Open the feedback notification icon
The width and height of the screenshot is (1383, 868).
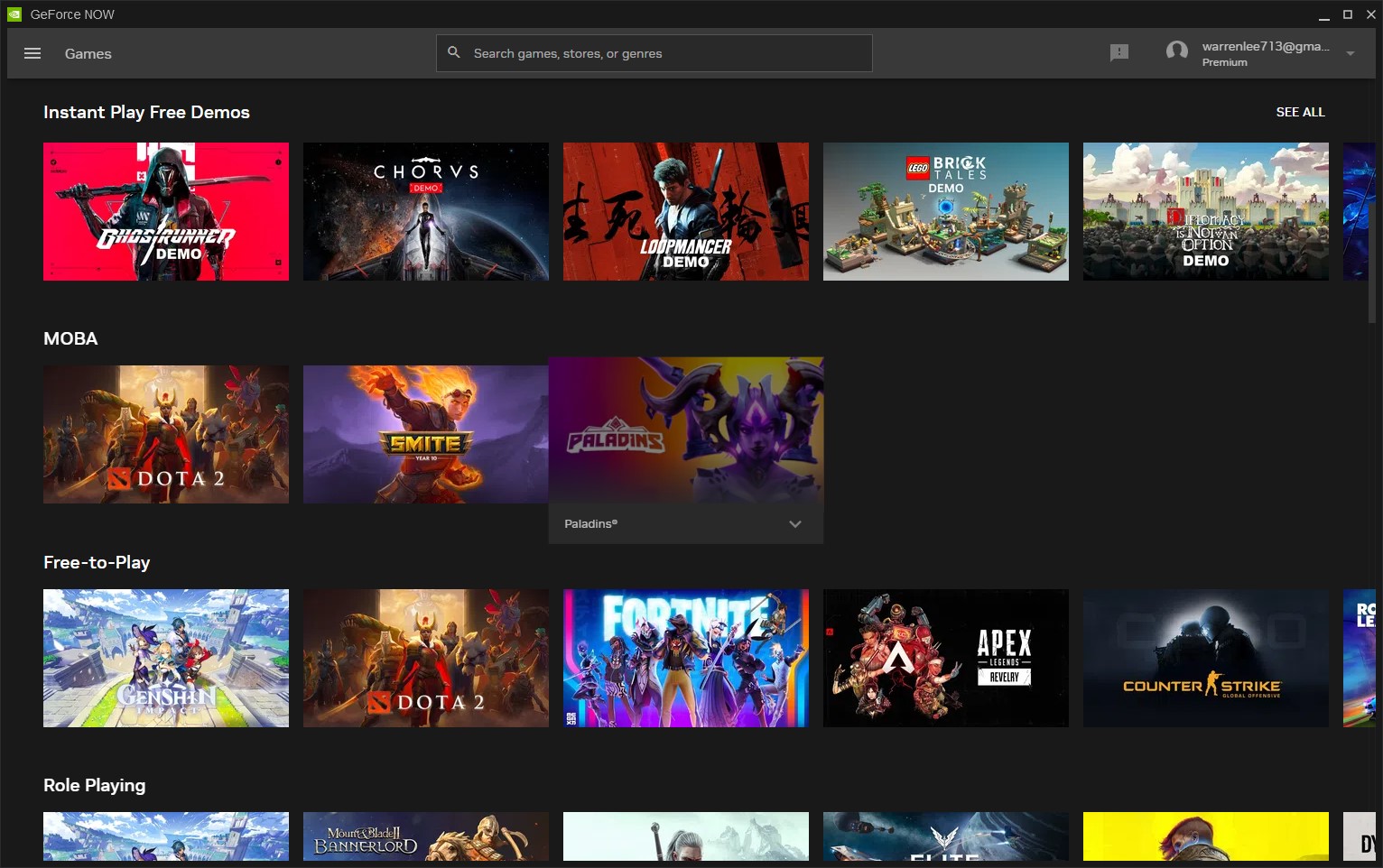pos(1119,53)
